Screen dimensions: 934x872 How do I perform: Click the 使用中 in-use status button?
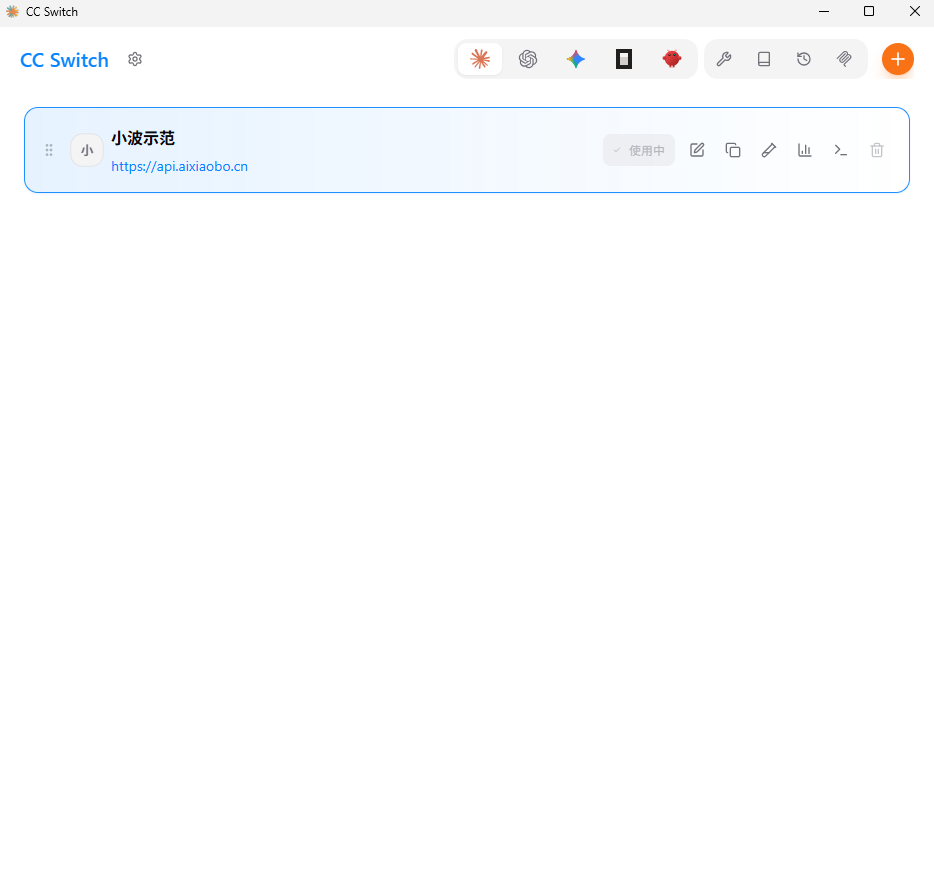(x=639, y=150)
